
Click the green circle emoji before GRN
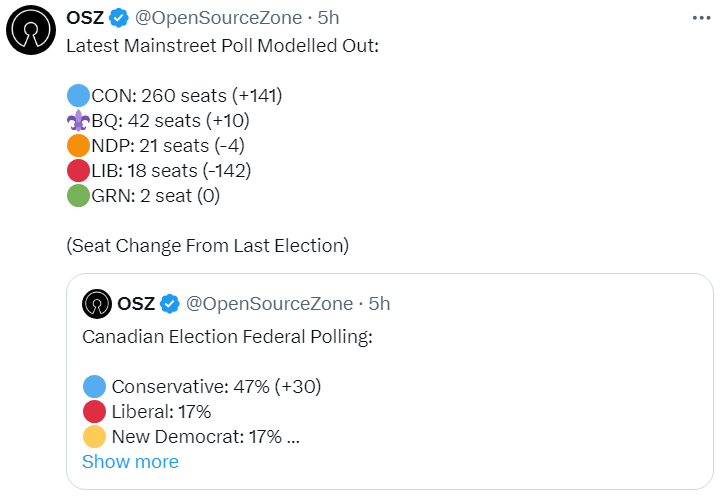tap(78, 195)
